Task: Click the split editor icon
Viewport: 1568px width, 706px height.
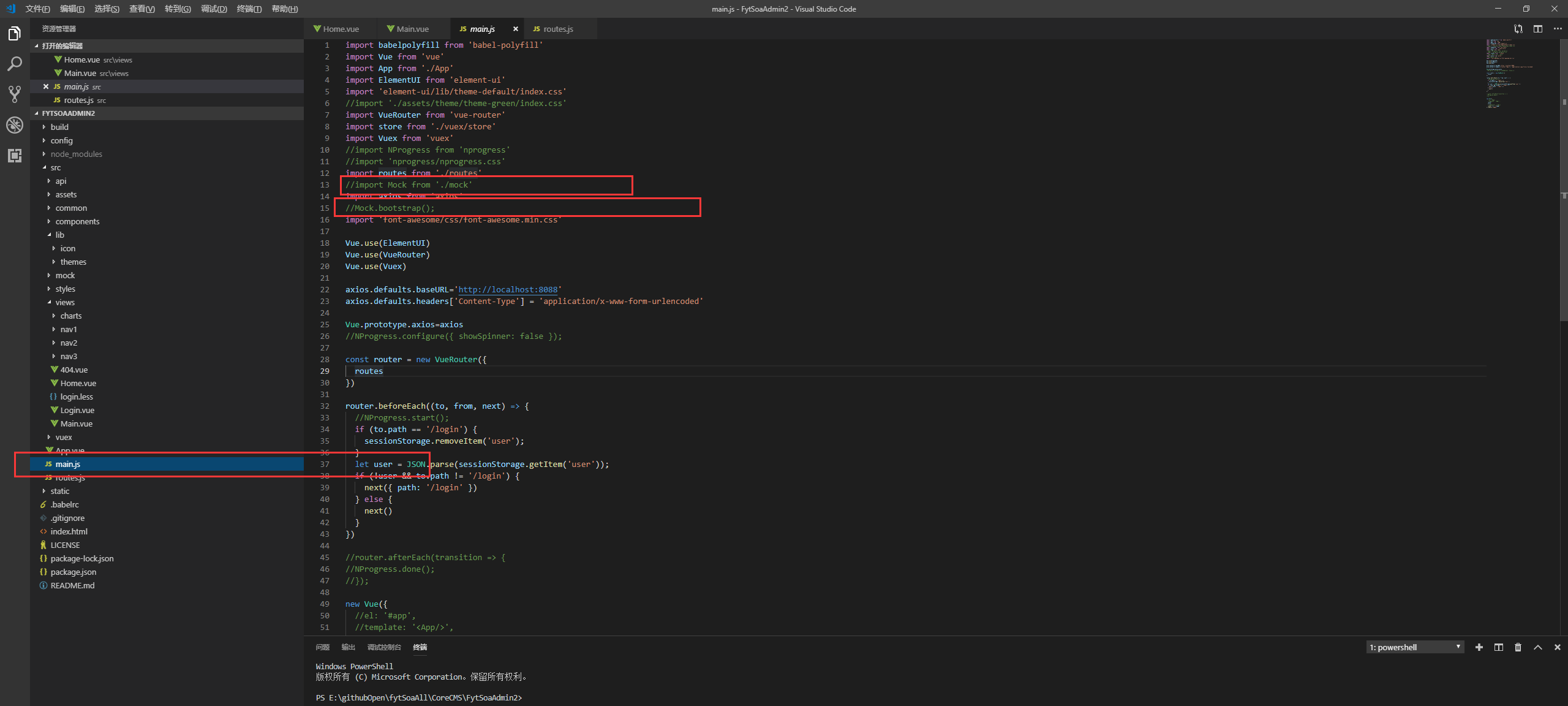Action: click(1538, 29)
